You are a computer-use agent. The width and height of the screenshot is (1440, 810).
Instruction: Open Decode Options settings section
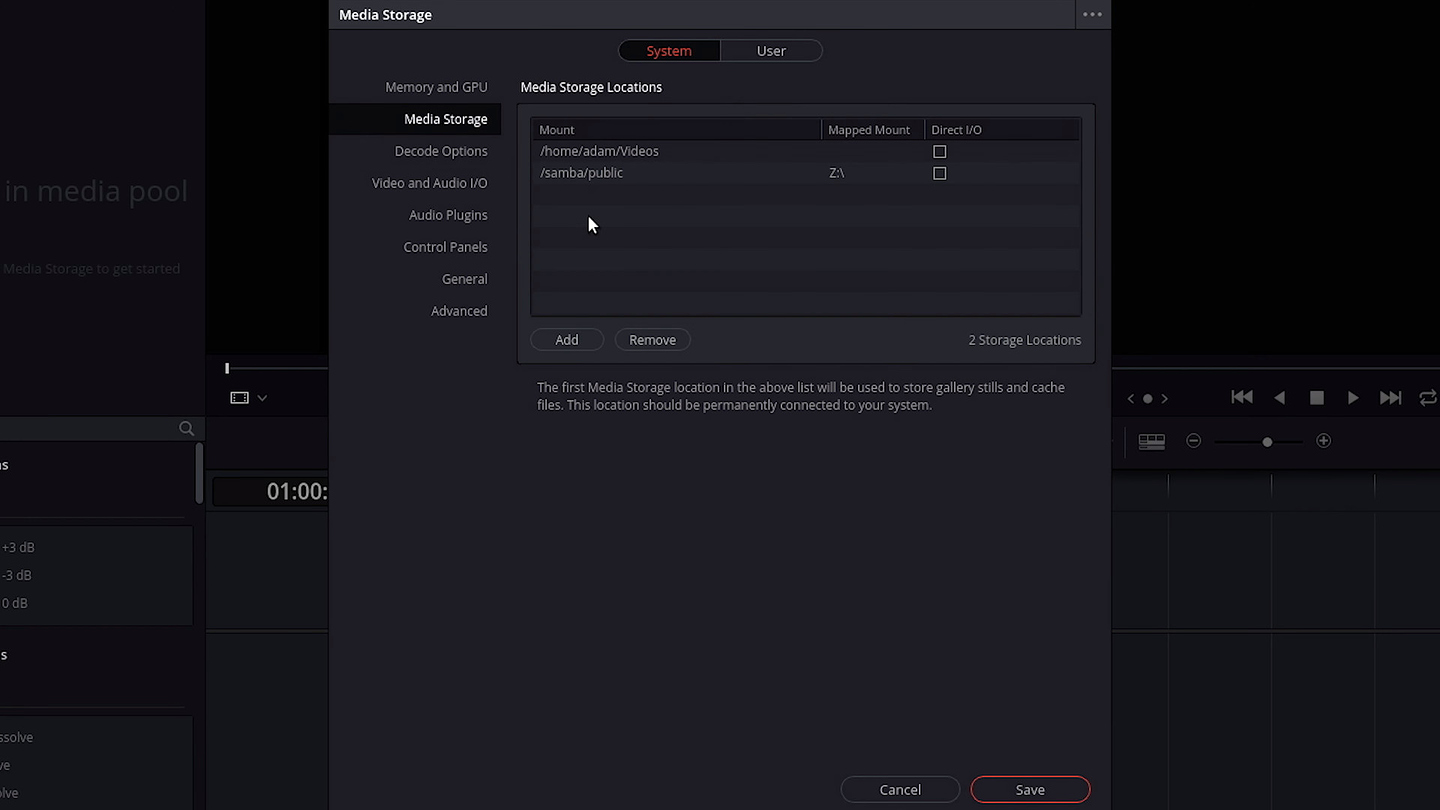tap(441, 151)
